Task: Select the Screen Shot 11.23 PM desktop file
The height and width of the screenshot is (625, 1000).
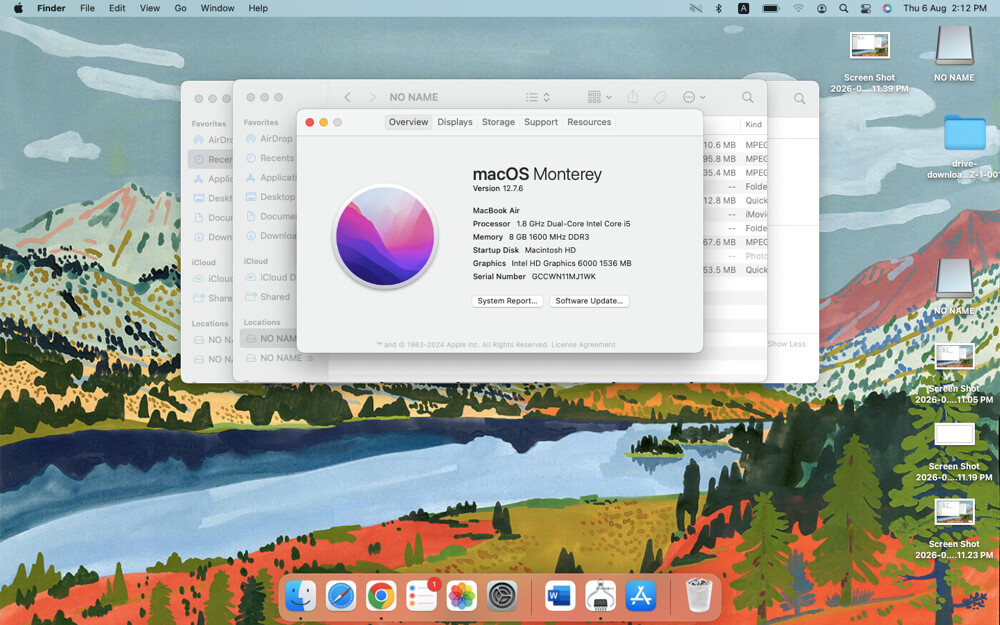Action: point(954,529)
